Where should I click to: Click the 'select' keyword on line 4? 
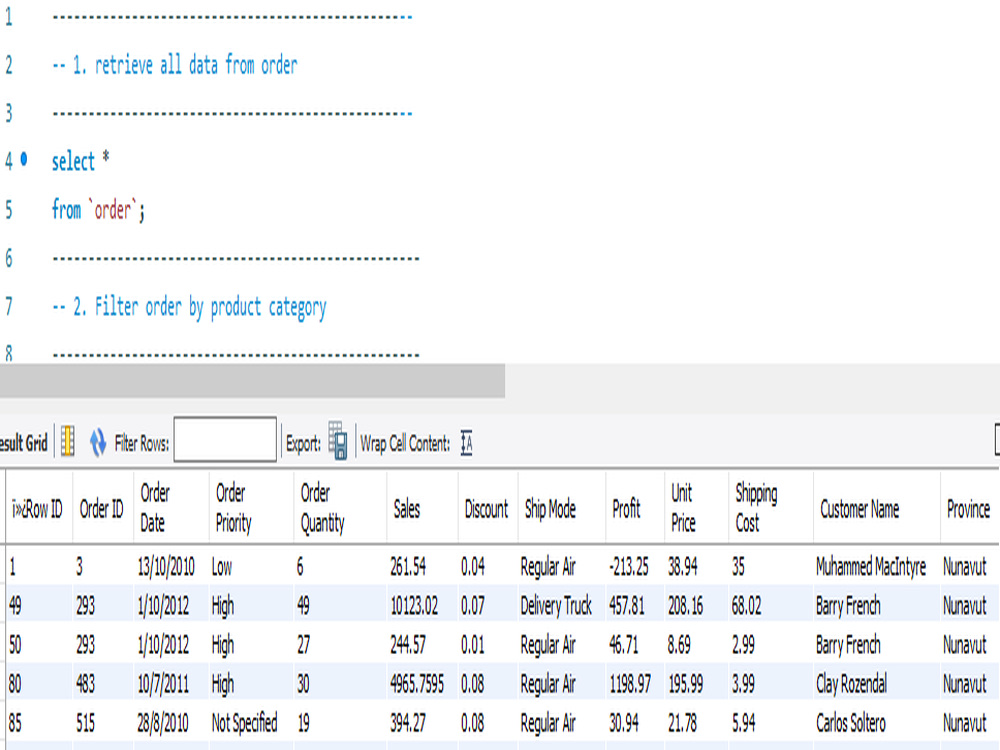click(73, 161)
